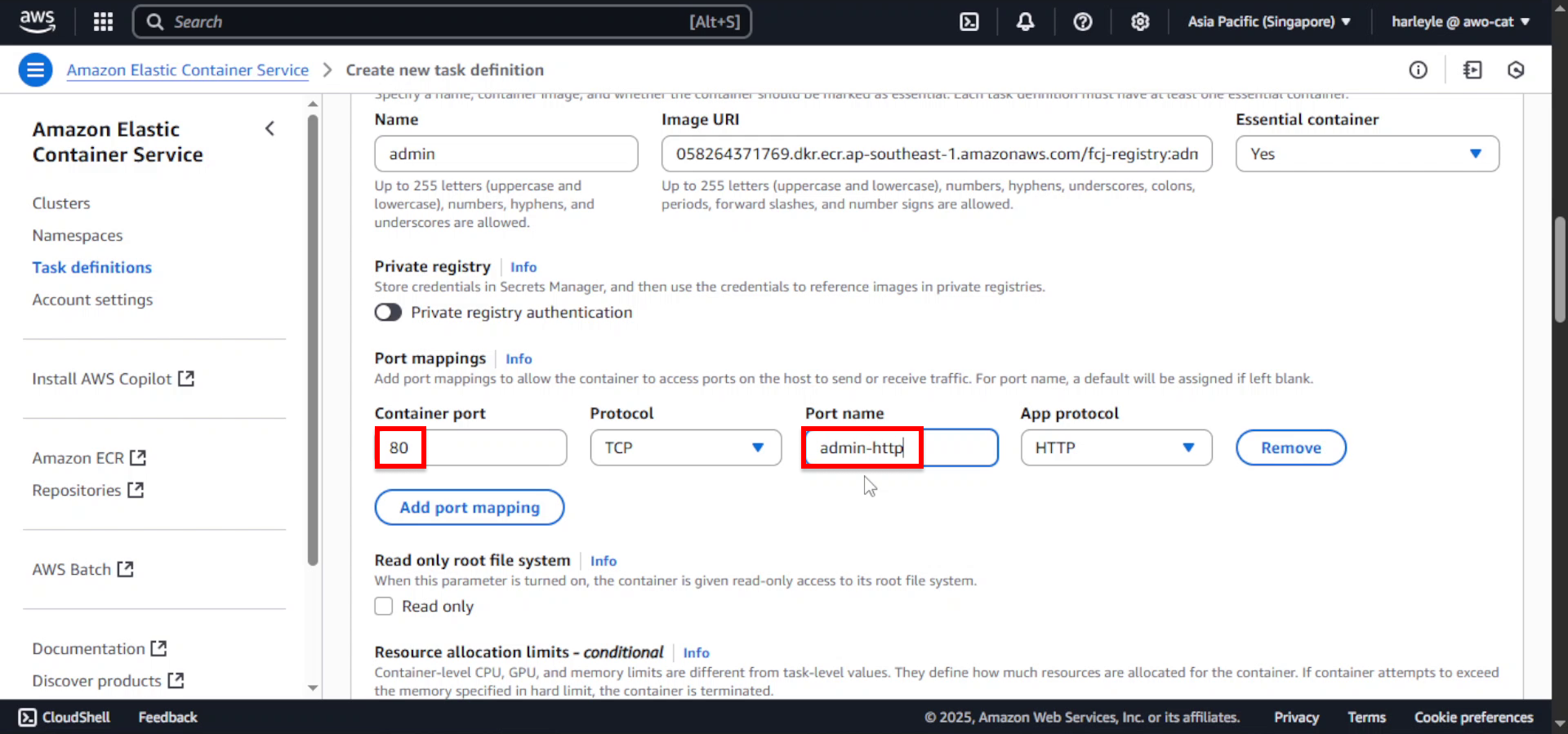Open Terms link in footer
This screenshot has width=1568, height=734.
coord(1366,717)
